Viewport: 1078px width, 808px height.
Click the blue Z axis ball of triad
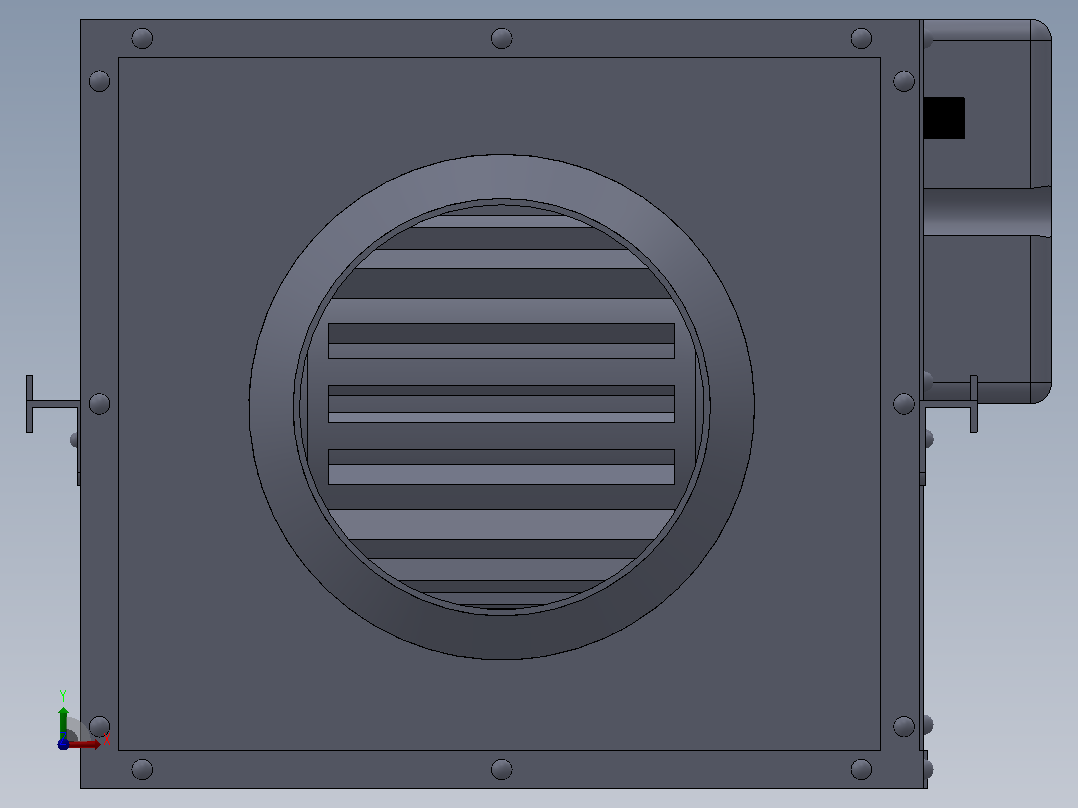coord(63,744)
